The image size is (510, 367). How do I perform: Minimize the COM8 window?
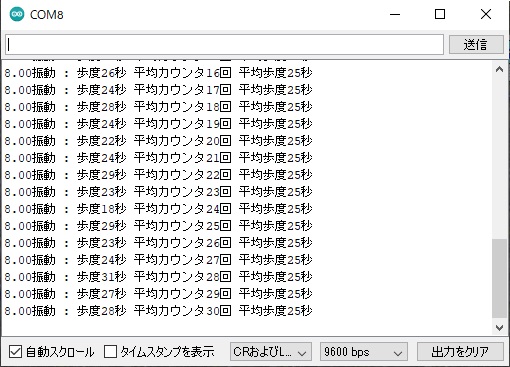click(395, 14)
